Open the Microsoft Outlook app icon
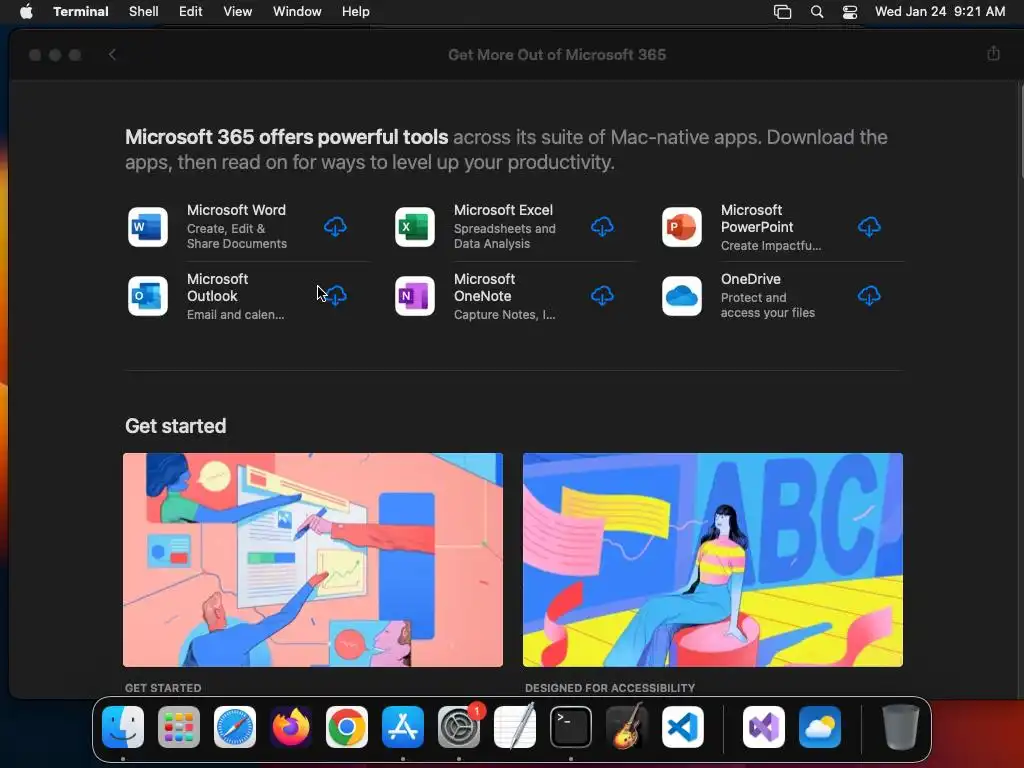The image size is (1024, 768). (148, 296)
